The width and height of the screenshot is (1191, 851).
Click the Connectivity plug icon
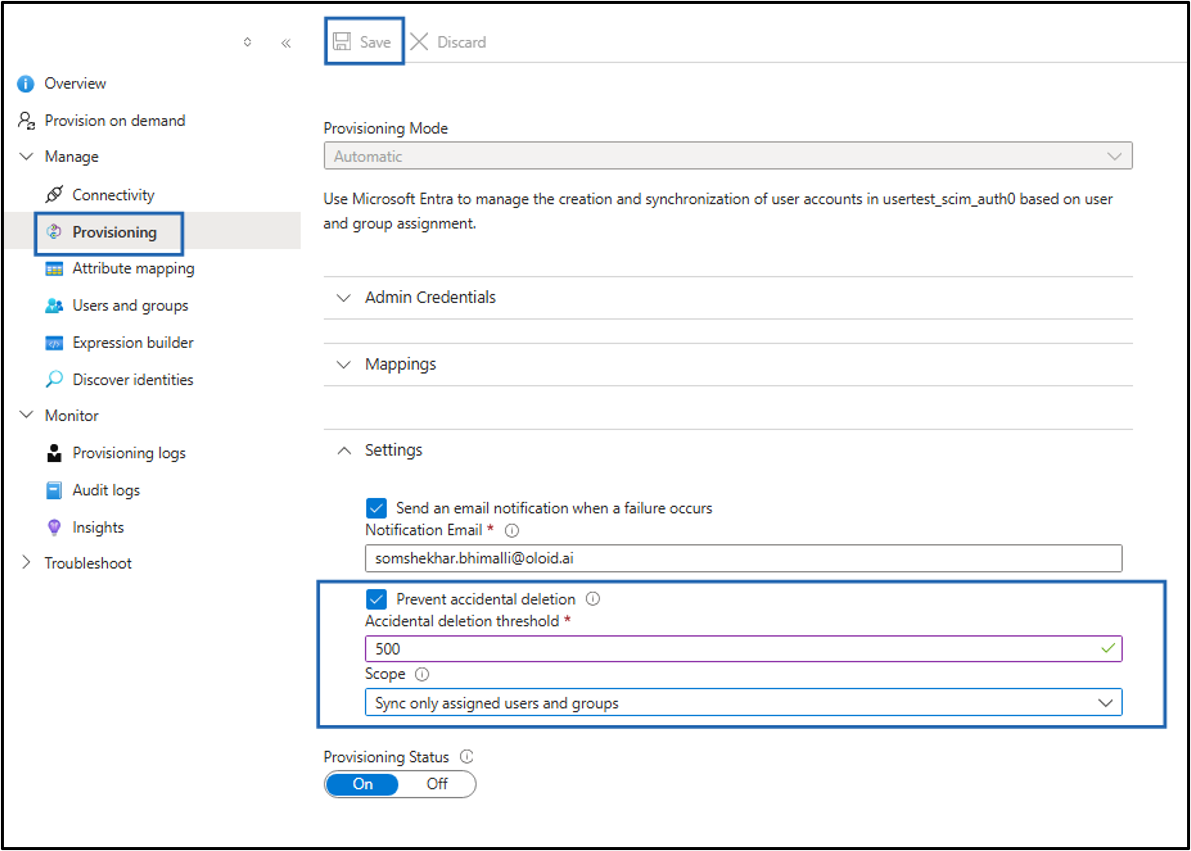(54, 195)
